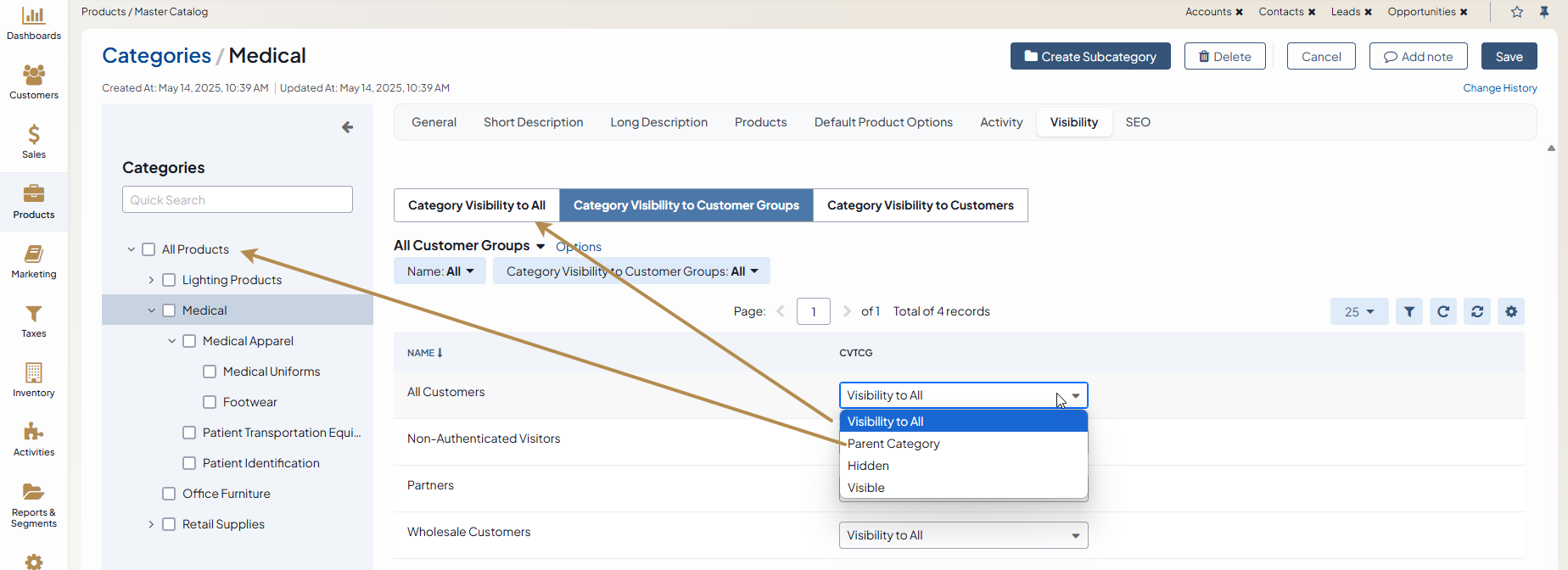1568x570 pixels.
Task: Expand the Retail Supplies tree node
Action: coord(151,524)
